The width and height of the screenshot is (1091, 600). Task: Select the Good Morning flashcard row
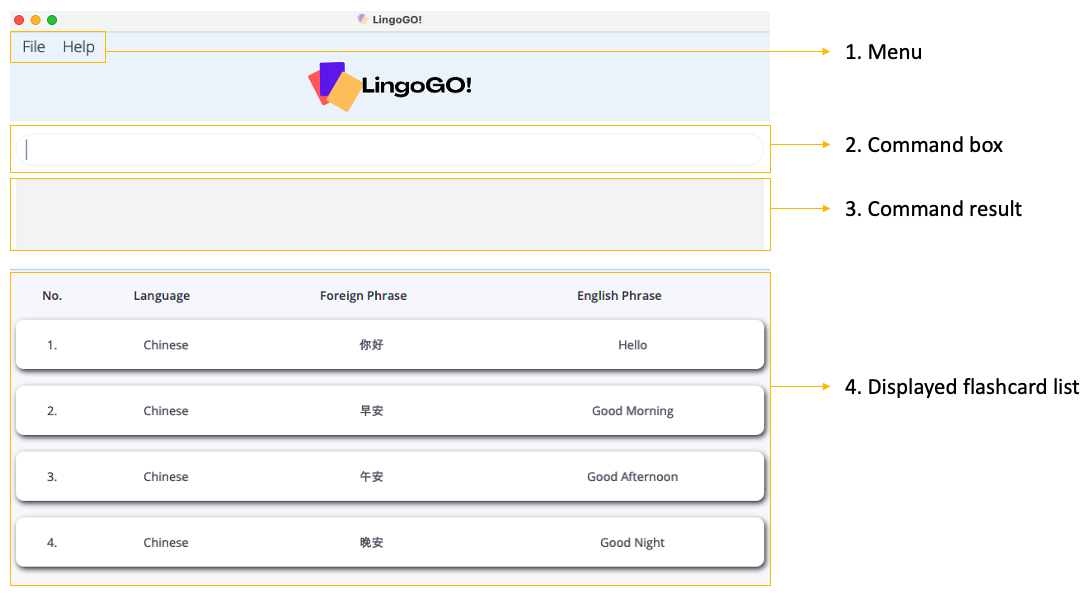[x=390, y=411]
